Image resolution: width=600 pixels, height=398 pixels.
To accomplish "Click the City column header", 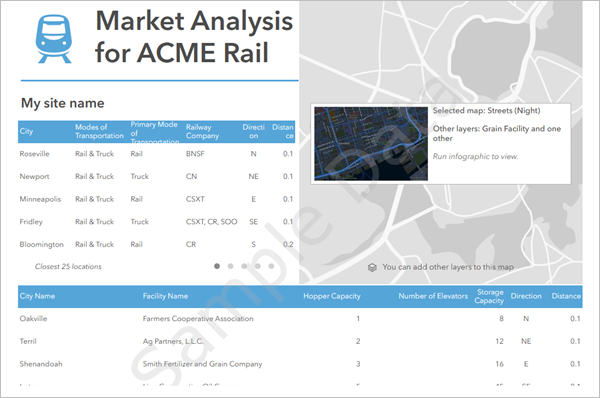I will (26, 131).
